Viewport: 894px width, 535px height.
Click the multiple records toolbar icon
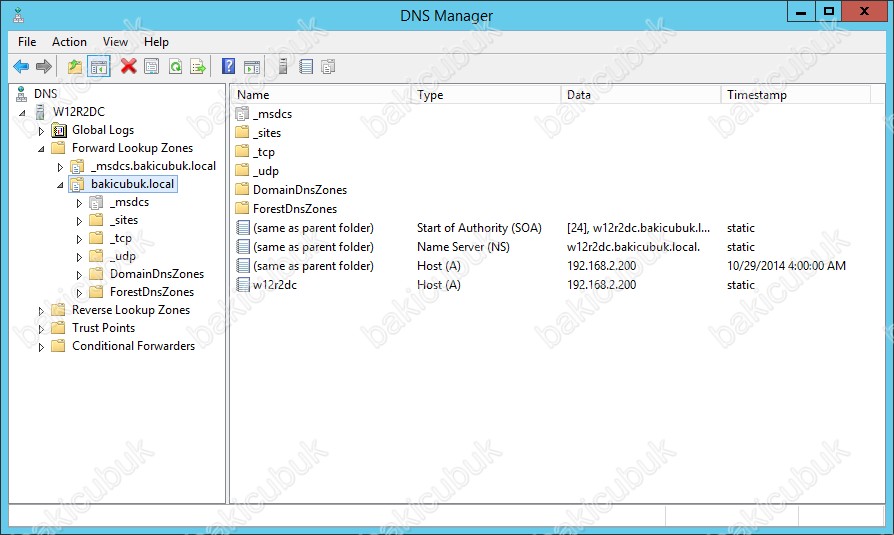tap(328, 67)
